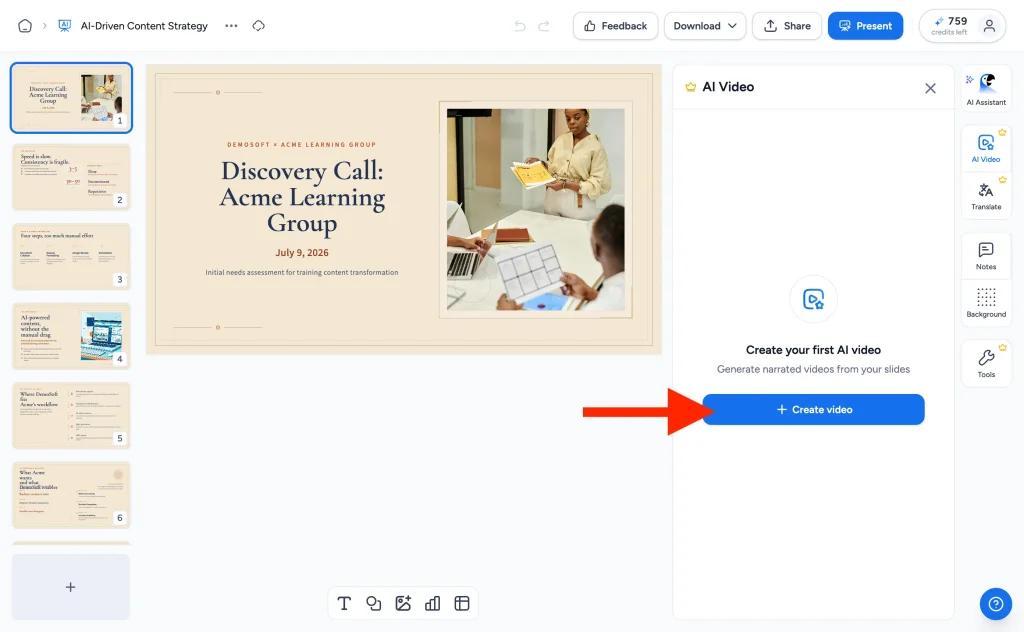Go to the home icon

(x=25, y=26)
